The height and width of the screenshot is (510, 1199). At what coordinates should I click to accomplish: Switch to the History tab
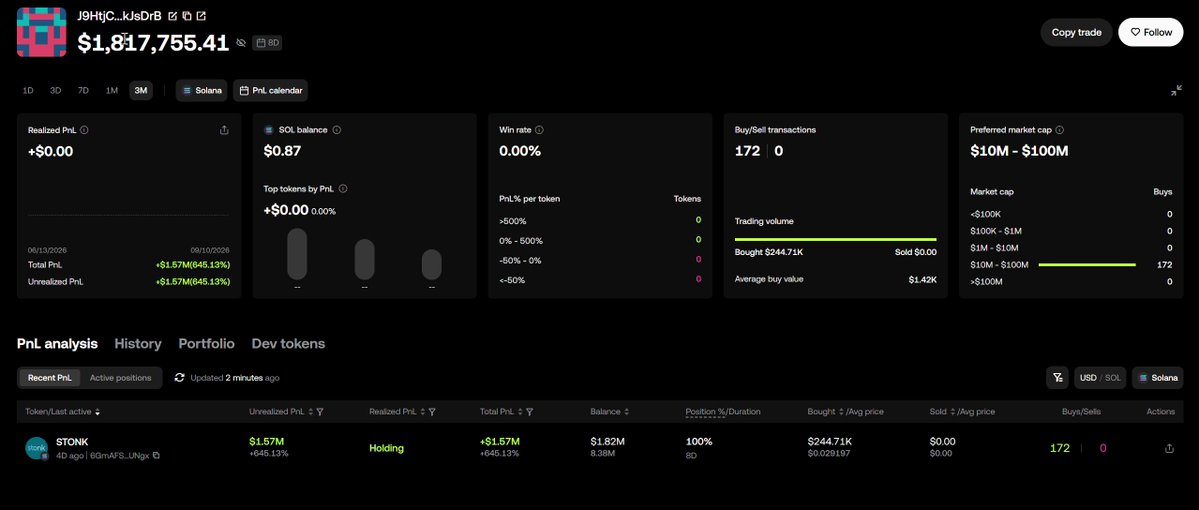[x=138, y=344]
